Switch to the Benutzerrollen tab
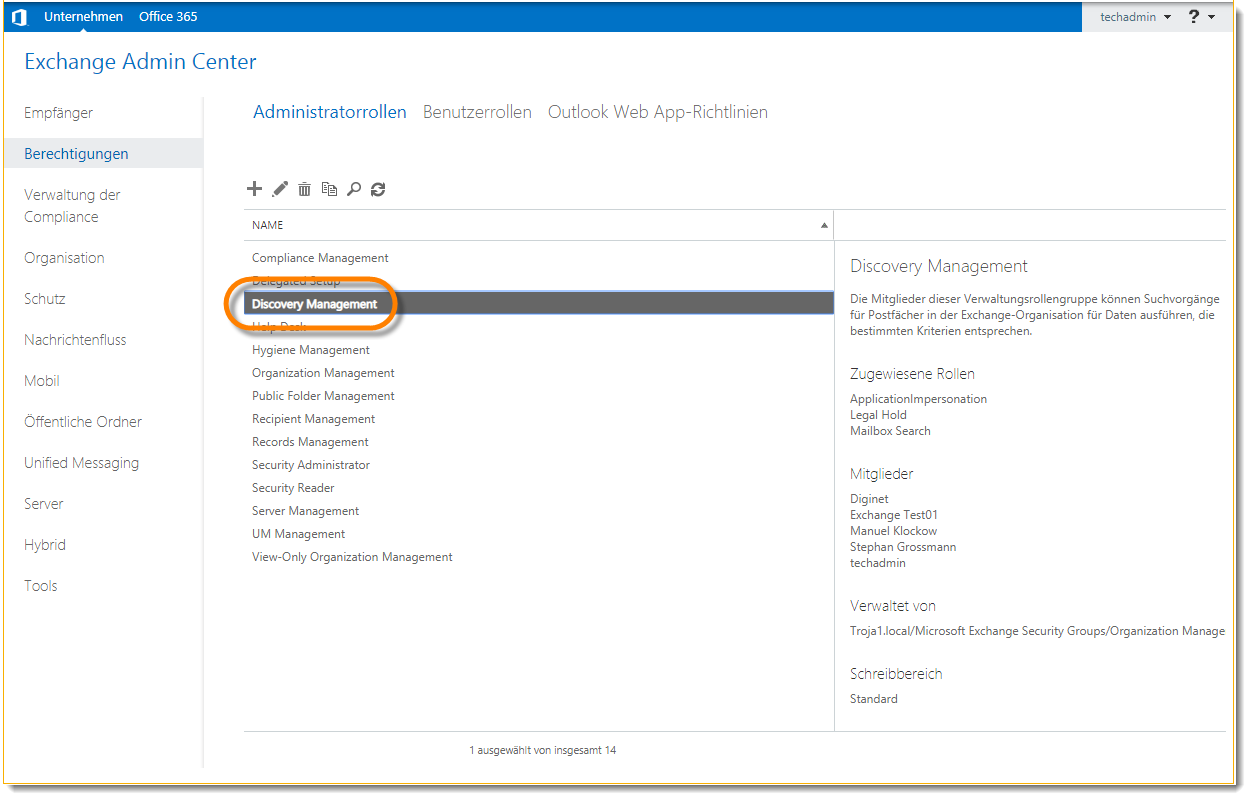Screen dimensions: 1251x800 tap(477, 112)
